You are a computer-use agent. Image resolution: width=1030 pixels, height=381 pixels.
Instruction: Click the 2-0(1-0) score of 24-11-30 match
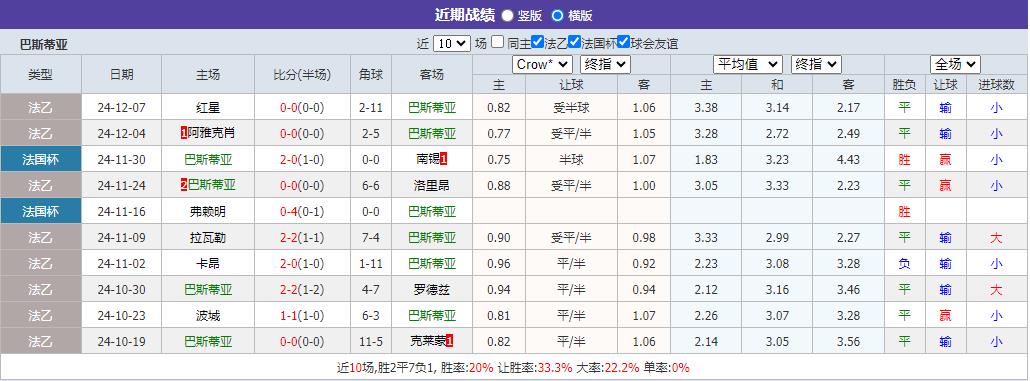point(302,160)
